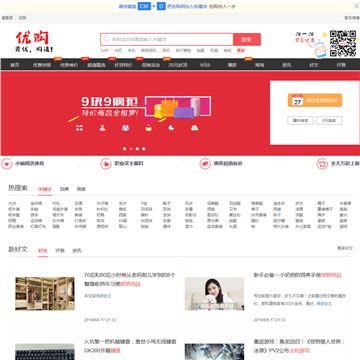The image size is (360, 360).
Task: Open the 首页 navigation item
Action: pyautogui.click(x=15, y=65)
